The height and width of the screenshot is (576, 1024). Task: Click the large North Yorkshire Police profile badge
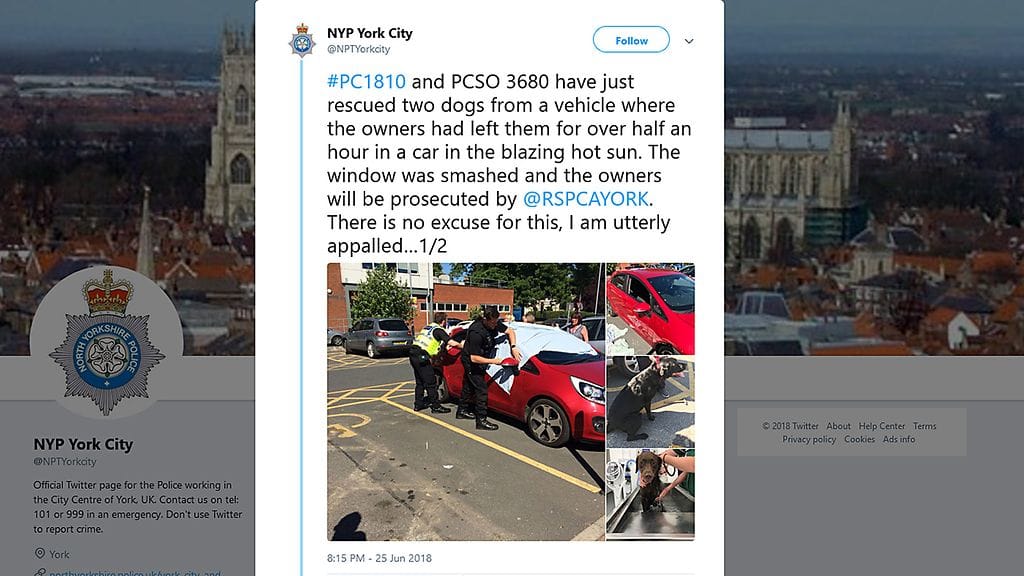pyautogui.click(x=107, y=342)
